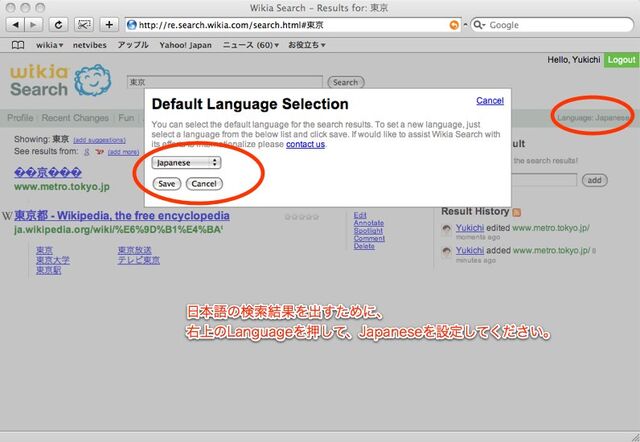Open the 東京放送 sublink
640x442 pixels.
point(134,250)
